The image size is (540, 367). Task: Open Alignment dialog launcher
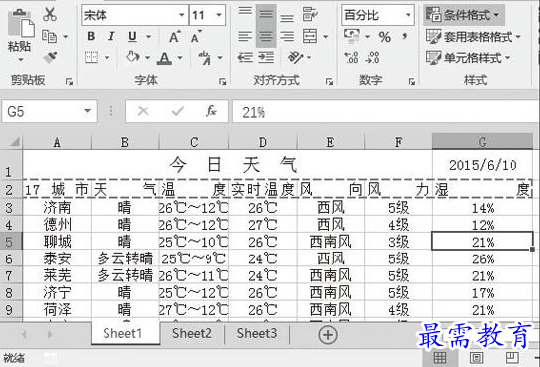330,82
